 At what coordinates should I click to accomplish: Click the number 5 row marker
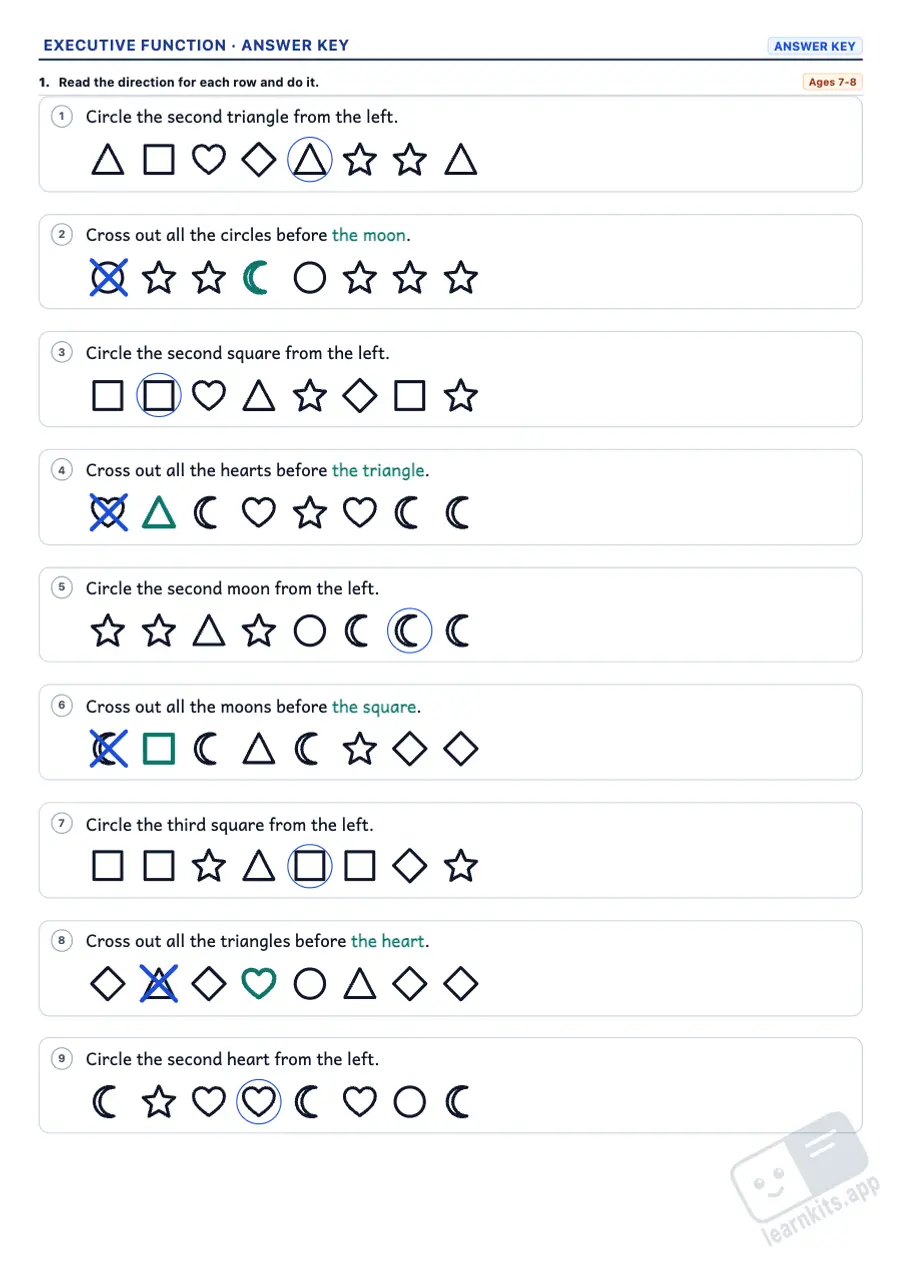(x=63, y=588)
